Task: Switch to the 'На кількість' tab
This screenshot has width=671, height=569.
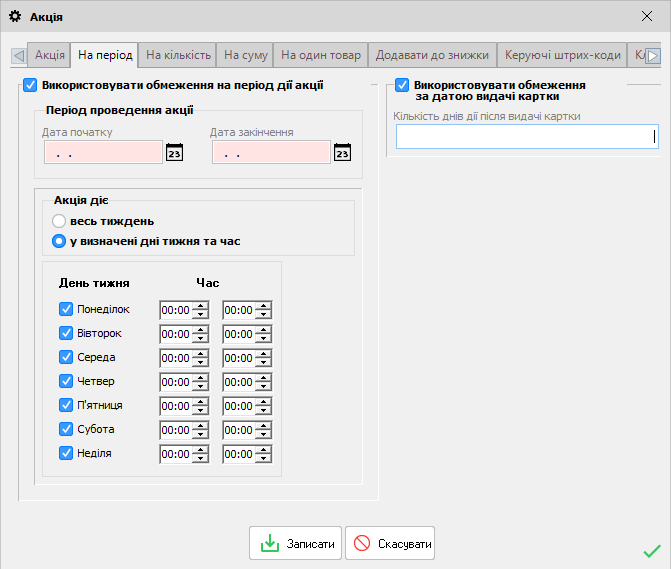Action: [x=177, y=55]
